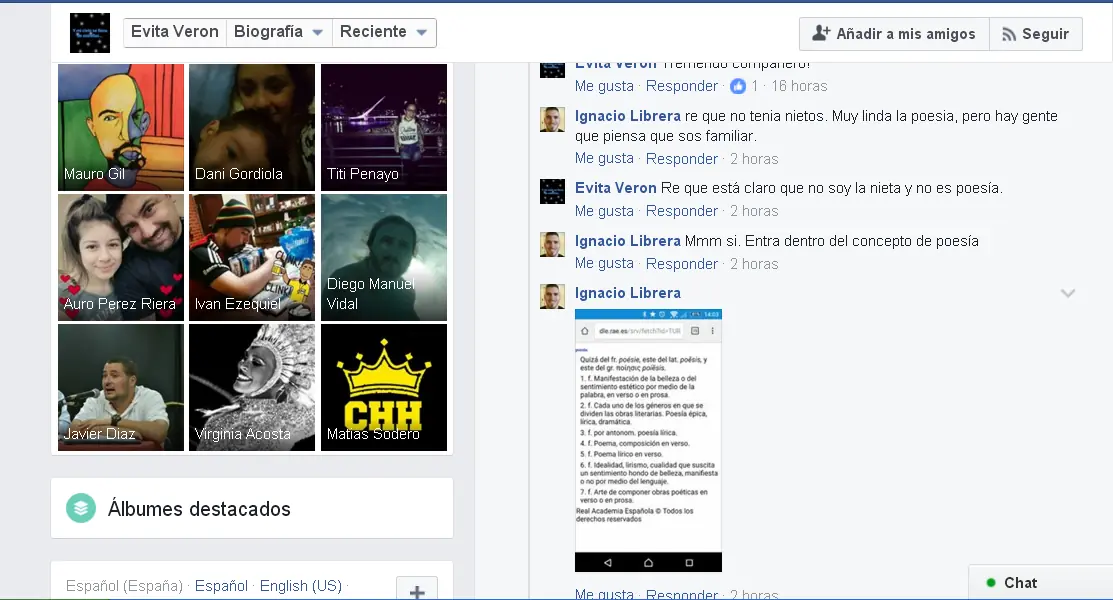The width and height of the screenshot is (1113, 600).
Task: Click Me gusta under Mmm si comment
Action: 604,263
